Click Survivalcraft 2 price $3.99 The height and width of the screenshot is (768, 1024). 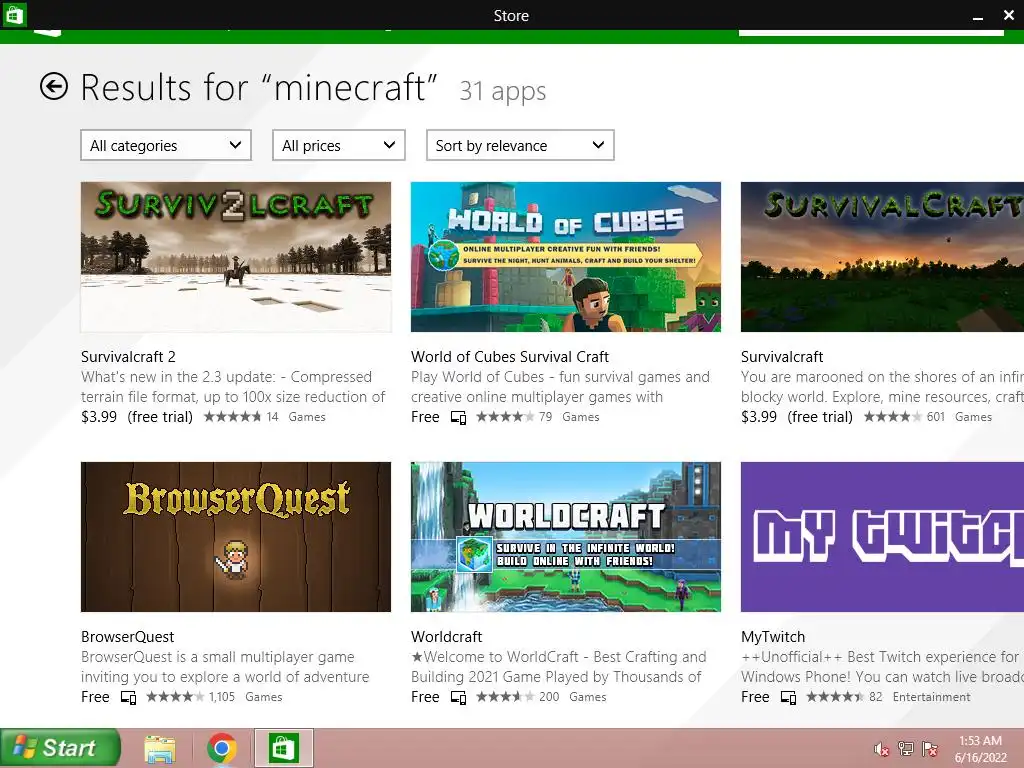point(99,417)
